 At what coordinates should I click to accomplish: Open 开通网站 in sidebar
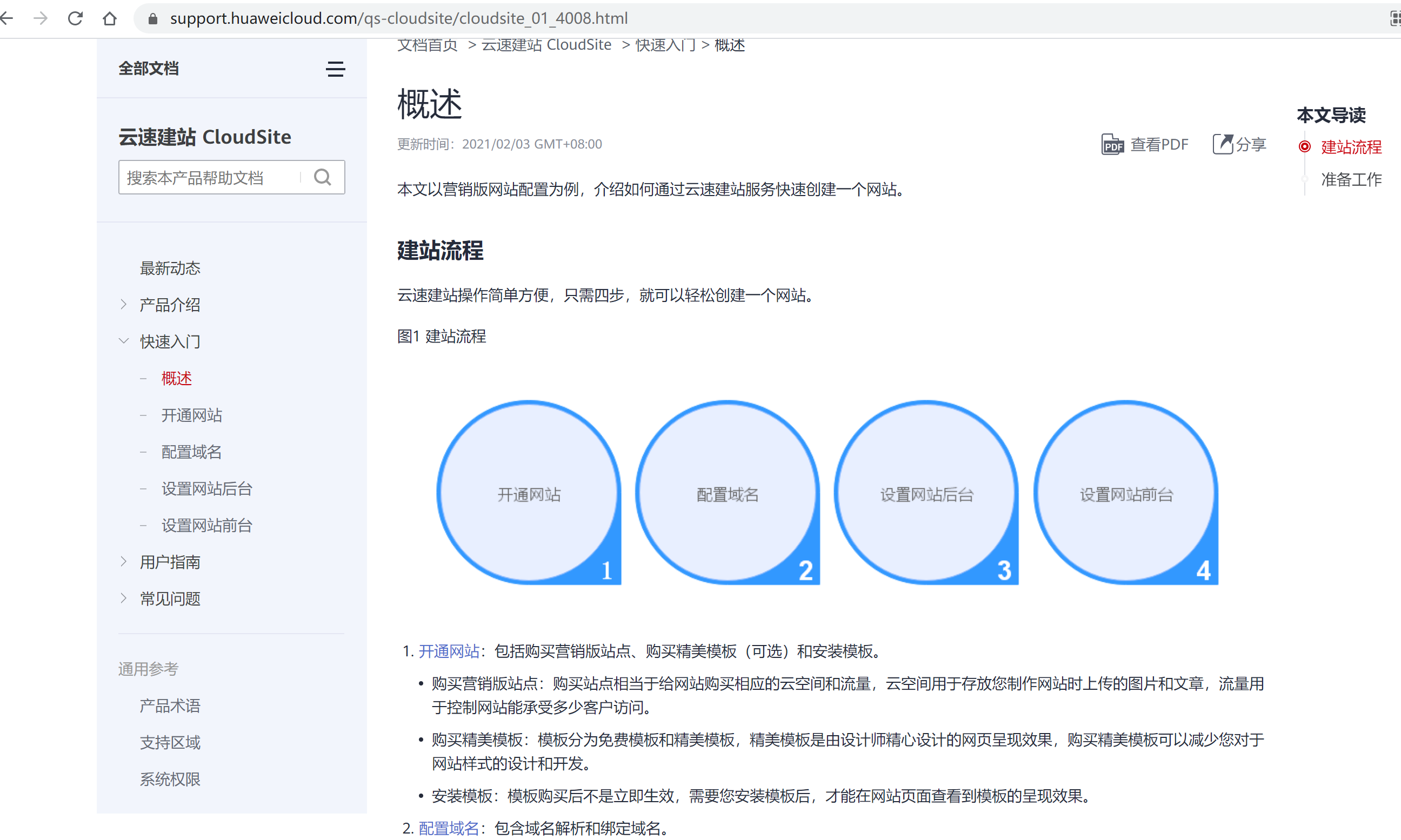coord(191,415)
